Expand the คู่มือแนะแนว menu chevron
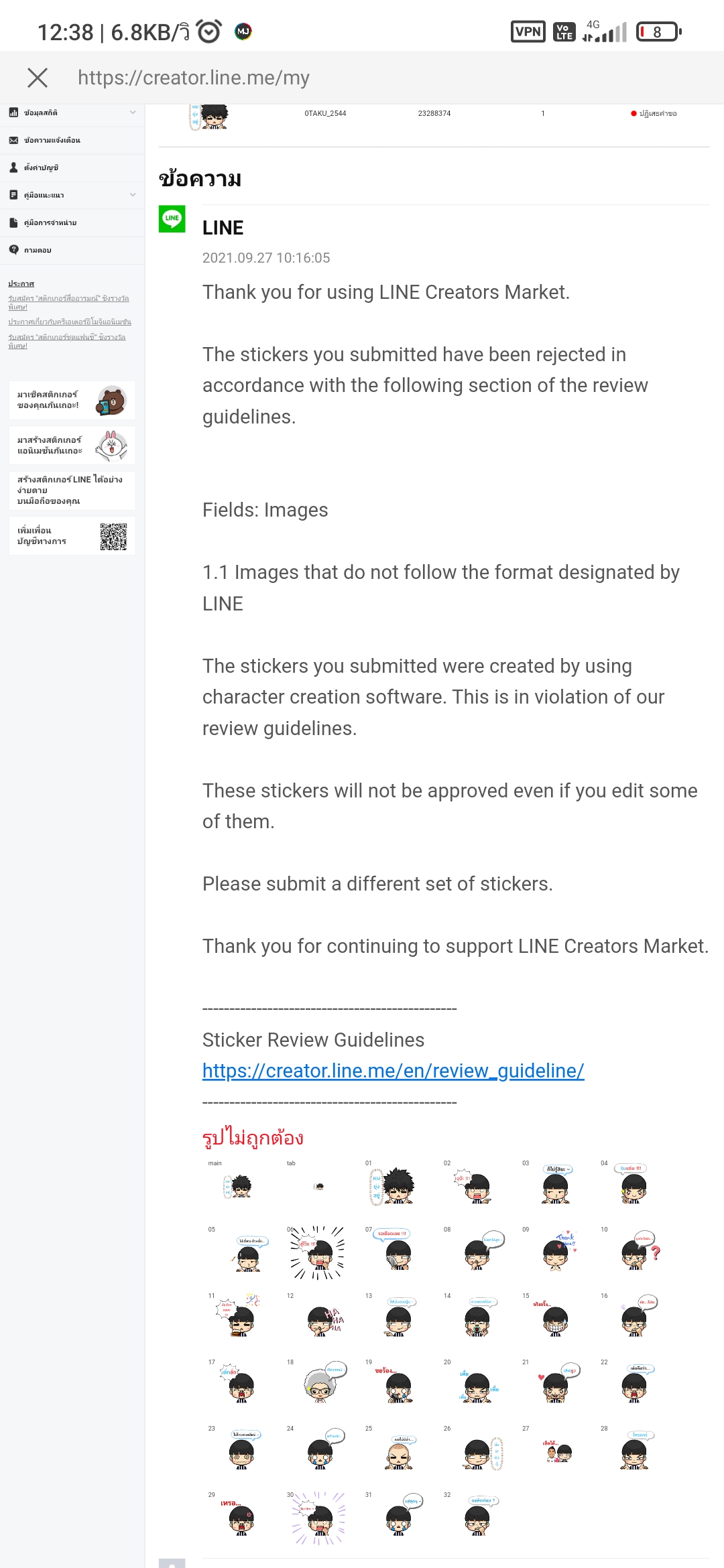This screenshot has height=1568, width=724. [x=133, y=195]
